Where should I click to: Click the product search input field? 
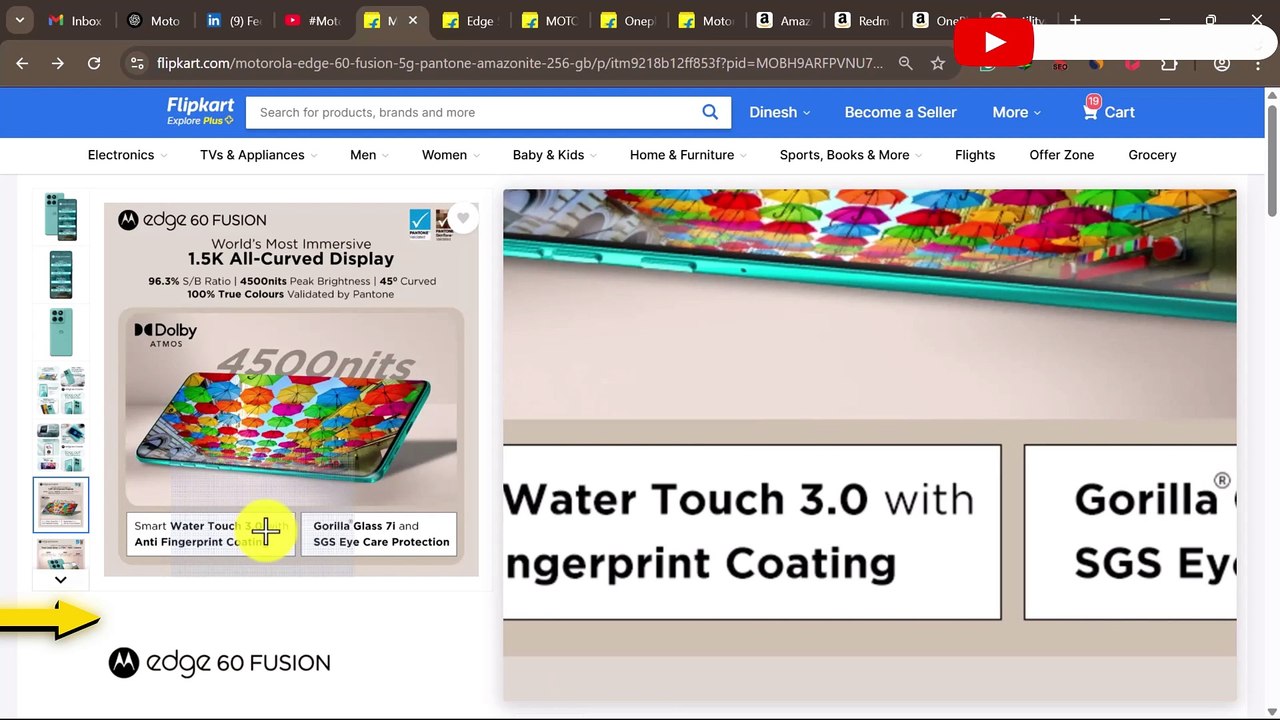[470, 112]
